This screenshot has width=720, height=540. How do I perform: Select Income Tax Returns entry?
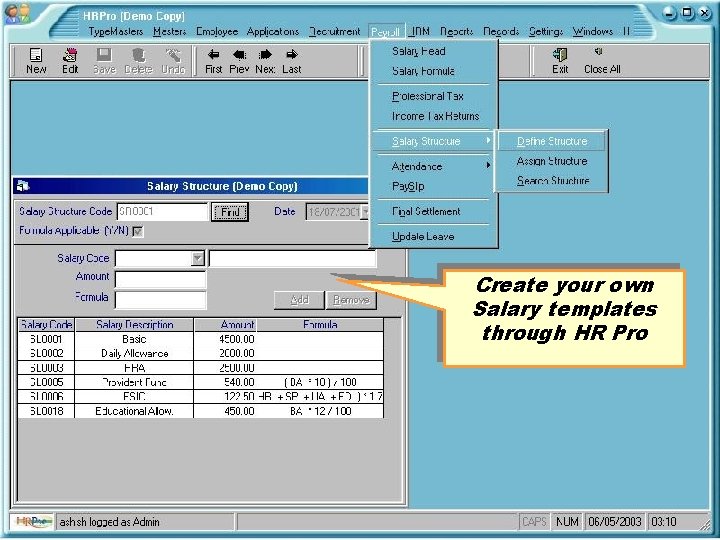pos(433,116)
